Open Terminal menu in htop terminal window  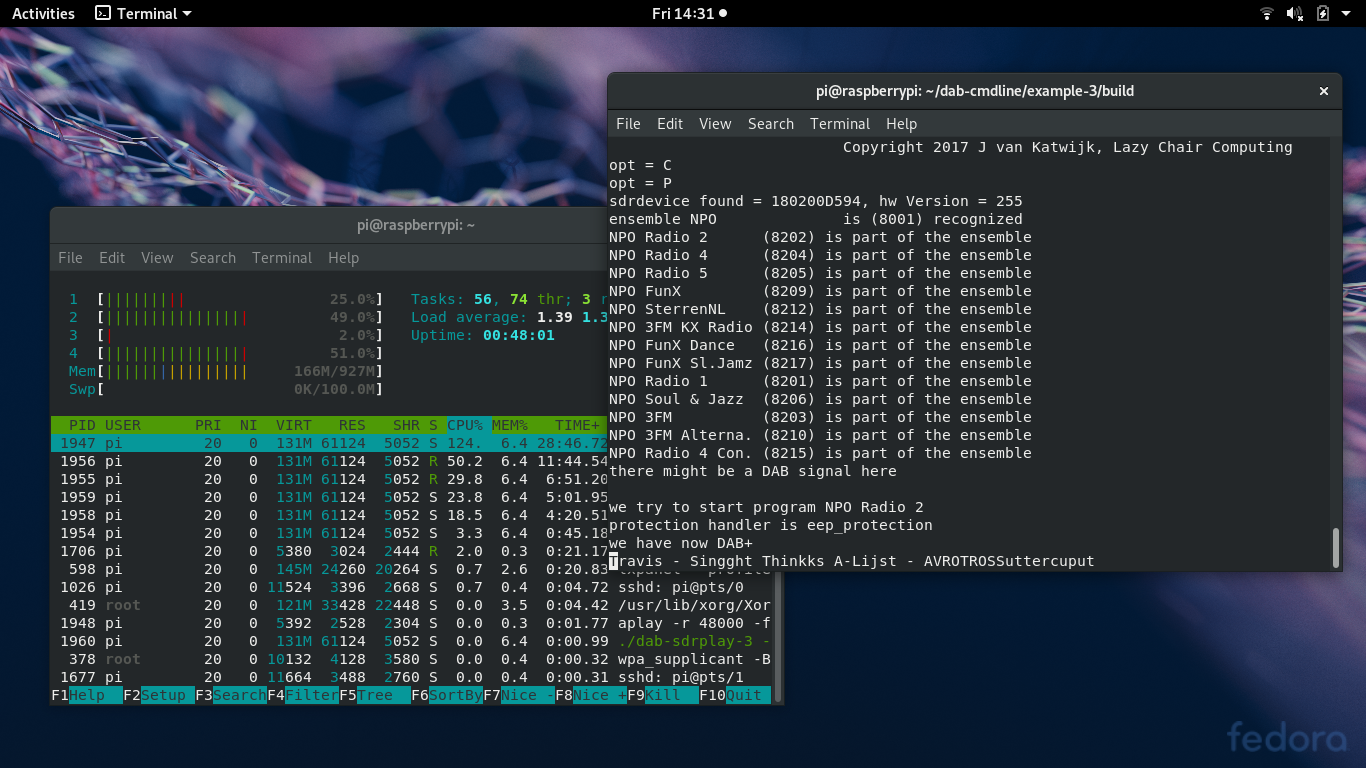click(x=282, y=258)
